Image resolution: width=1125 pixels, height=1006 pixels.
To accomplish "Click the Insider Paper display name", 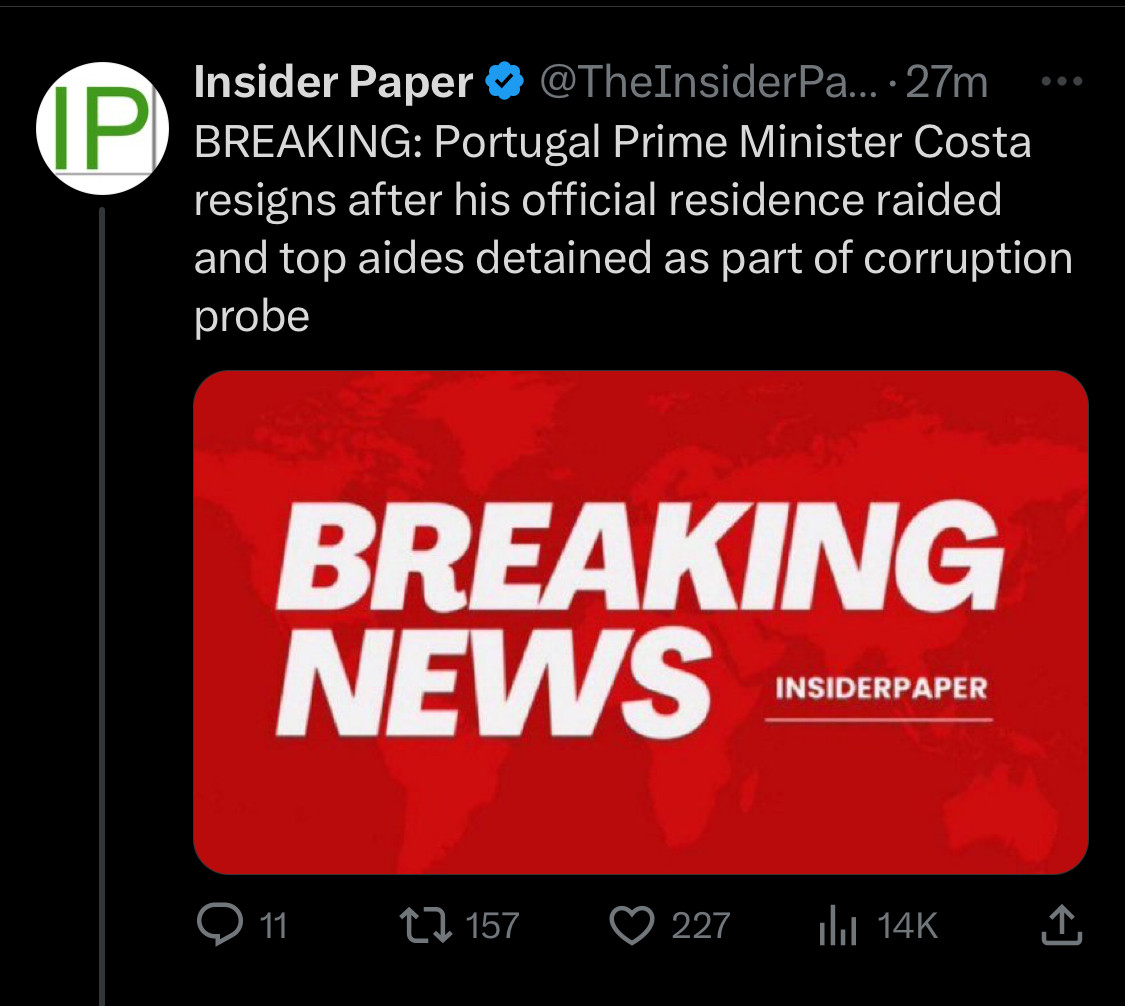I will [x=333, y=82].
